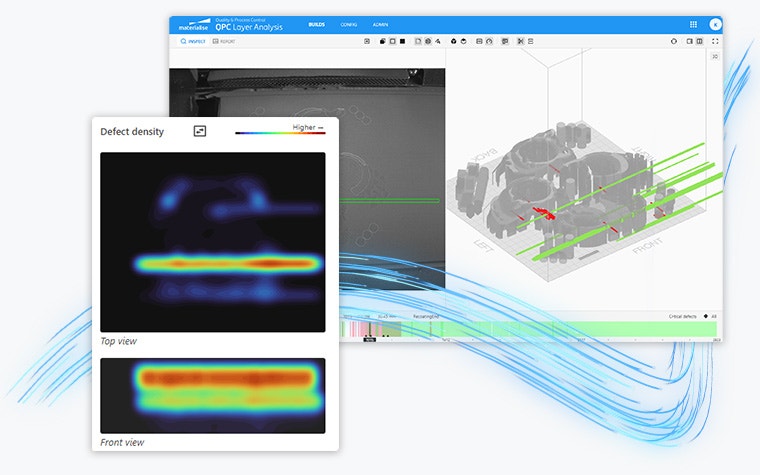The image size is (760, 475).
Task: Open the Top view defect heatmap
Action: tap(213, 242)
